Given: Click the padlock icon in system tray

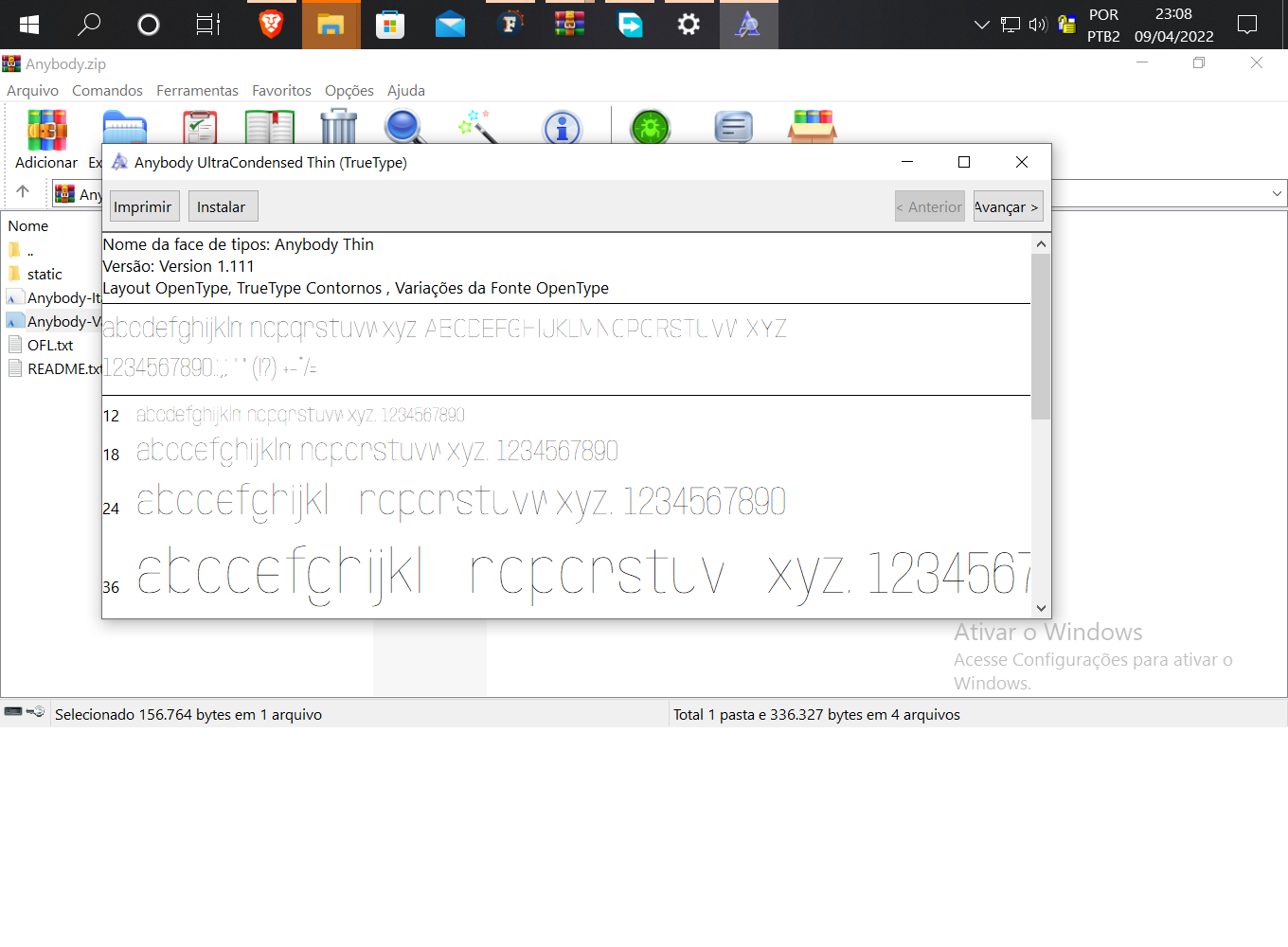Looking at the screenshot, I should [x=1066, y=25].
